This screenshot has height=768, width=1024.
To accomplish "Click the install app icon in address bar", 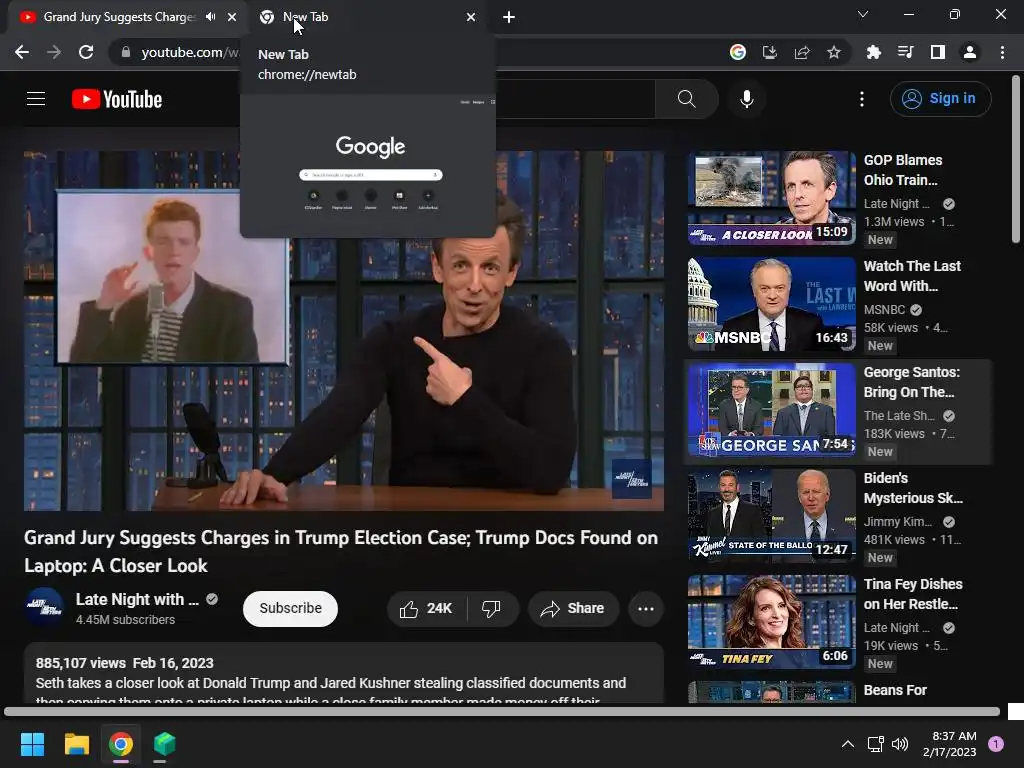I will pos(770,52).
